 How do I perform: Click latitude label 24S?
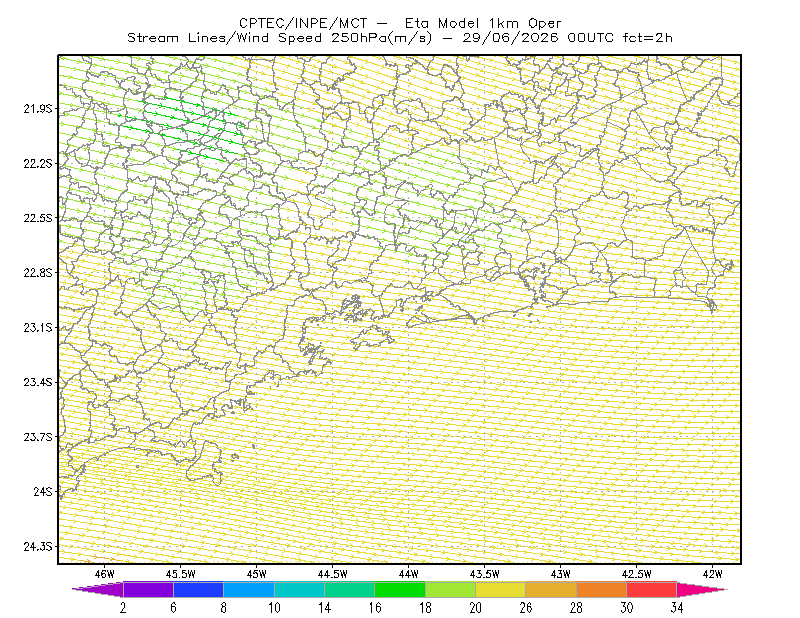point(43,491)
